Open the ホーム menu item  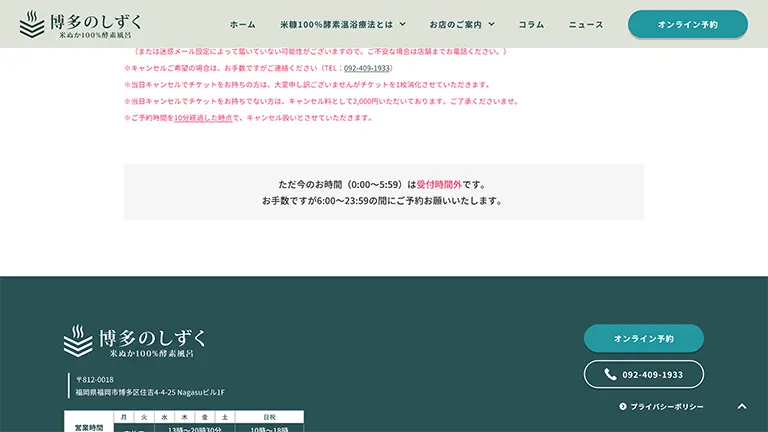tap(242, 24)
